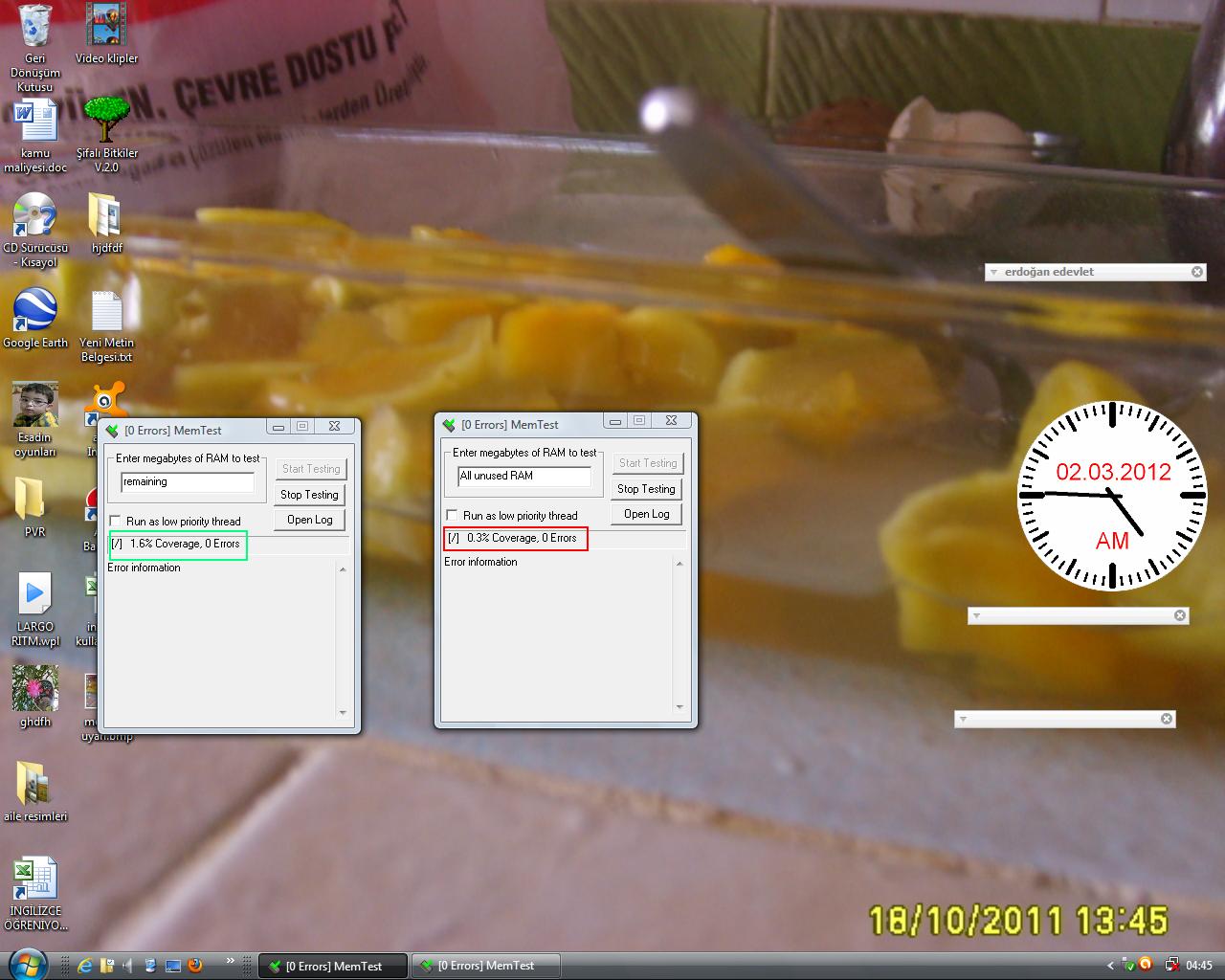Open the dropdown on the empty gadget search box
1225x980 pixels.
click(974, 615)
